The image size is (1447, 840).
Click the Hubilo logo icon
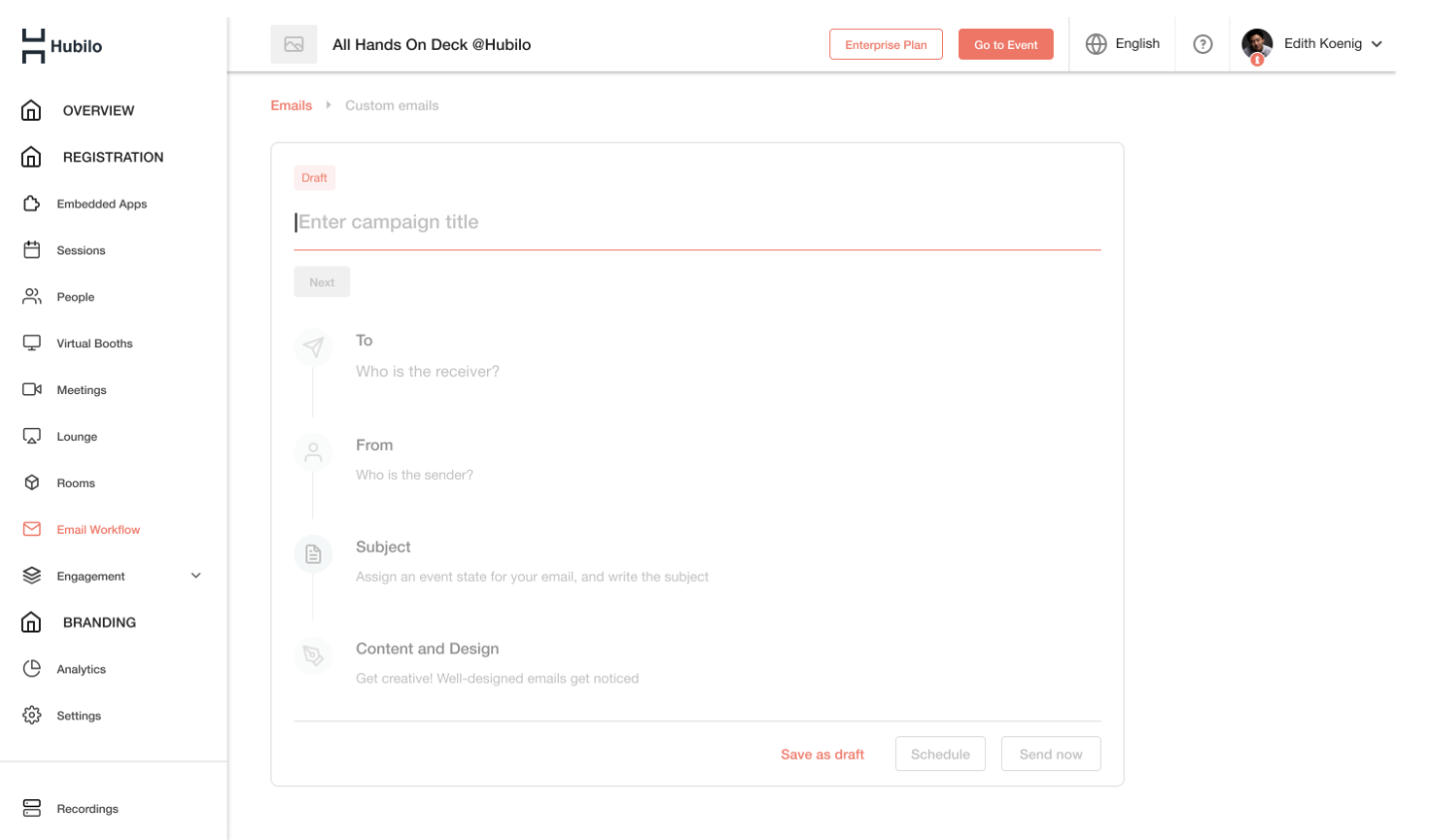click(x=33, y=46)
